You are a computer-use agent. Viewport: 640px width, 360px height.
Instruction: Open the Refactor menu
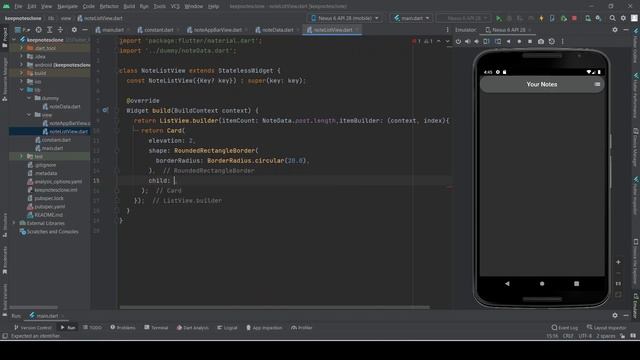(109, 7)
